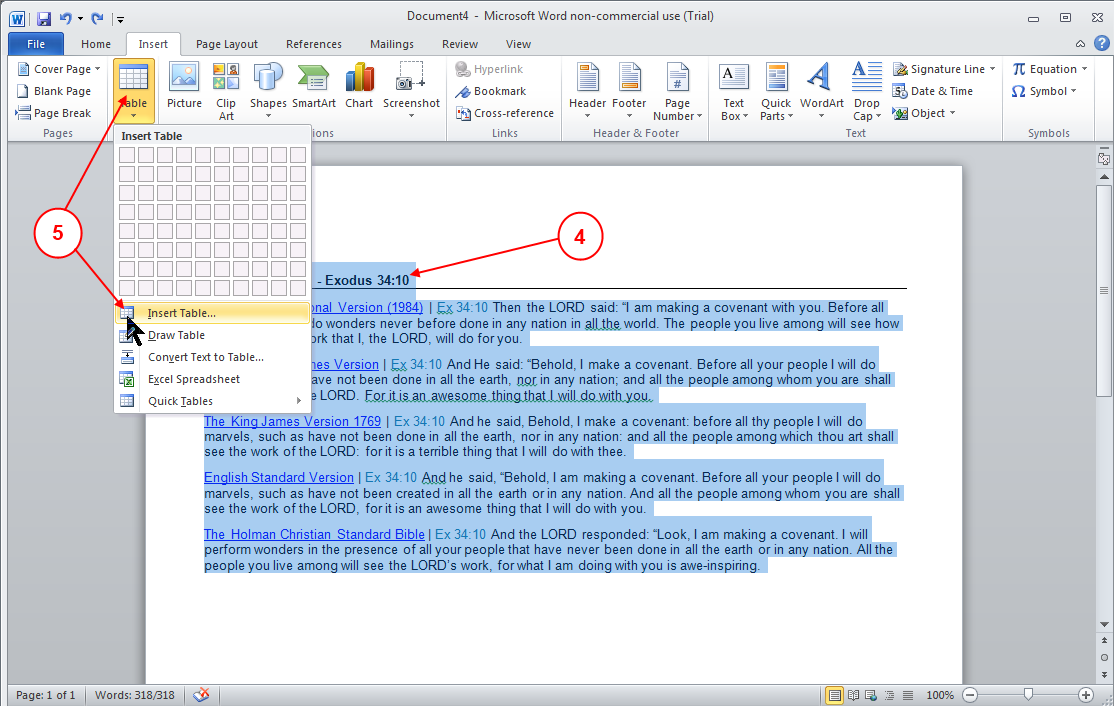Open the English Standard Version link

pos(278,477)
